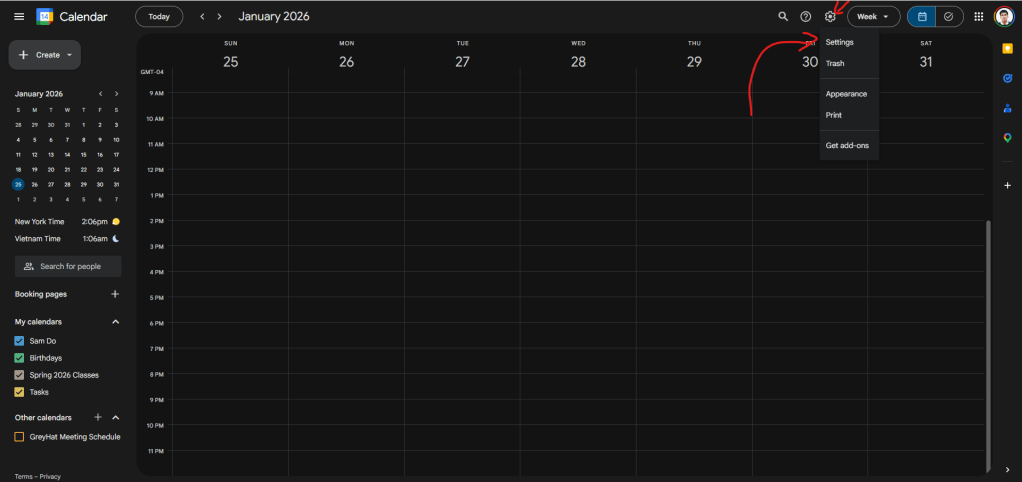This screenshot has width=1022, height=482.
Task: Open the Week view dropdown
Action: click(873, 17)
